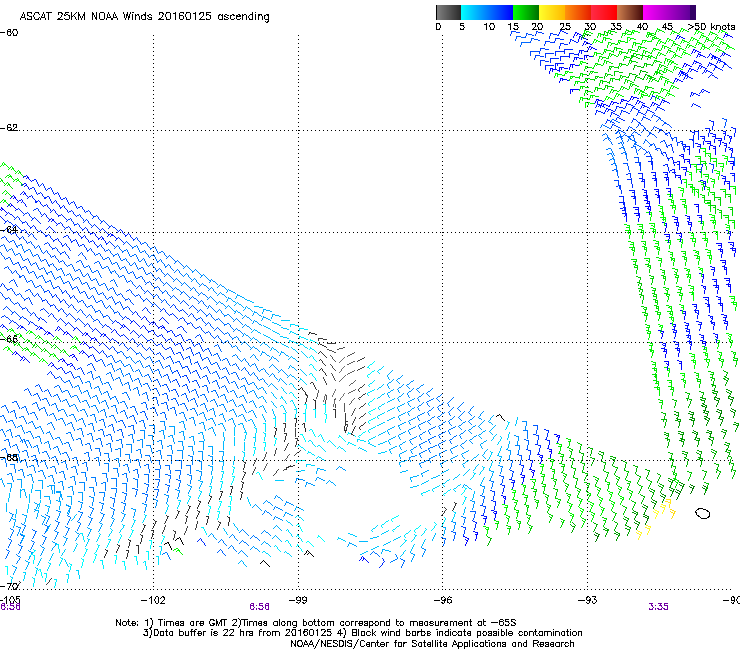The height and width of the screenshot is (650, 740).
Task: Click the small black ellipse marker near -91 longitude
Action: pos(703,513)
